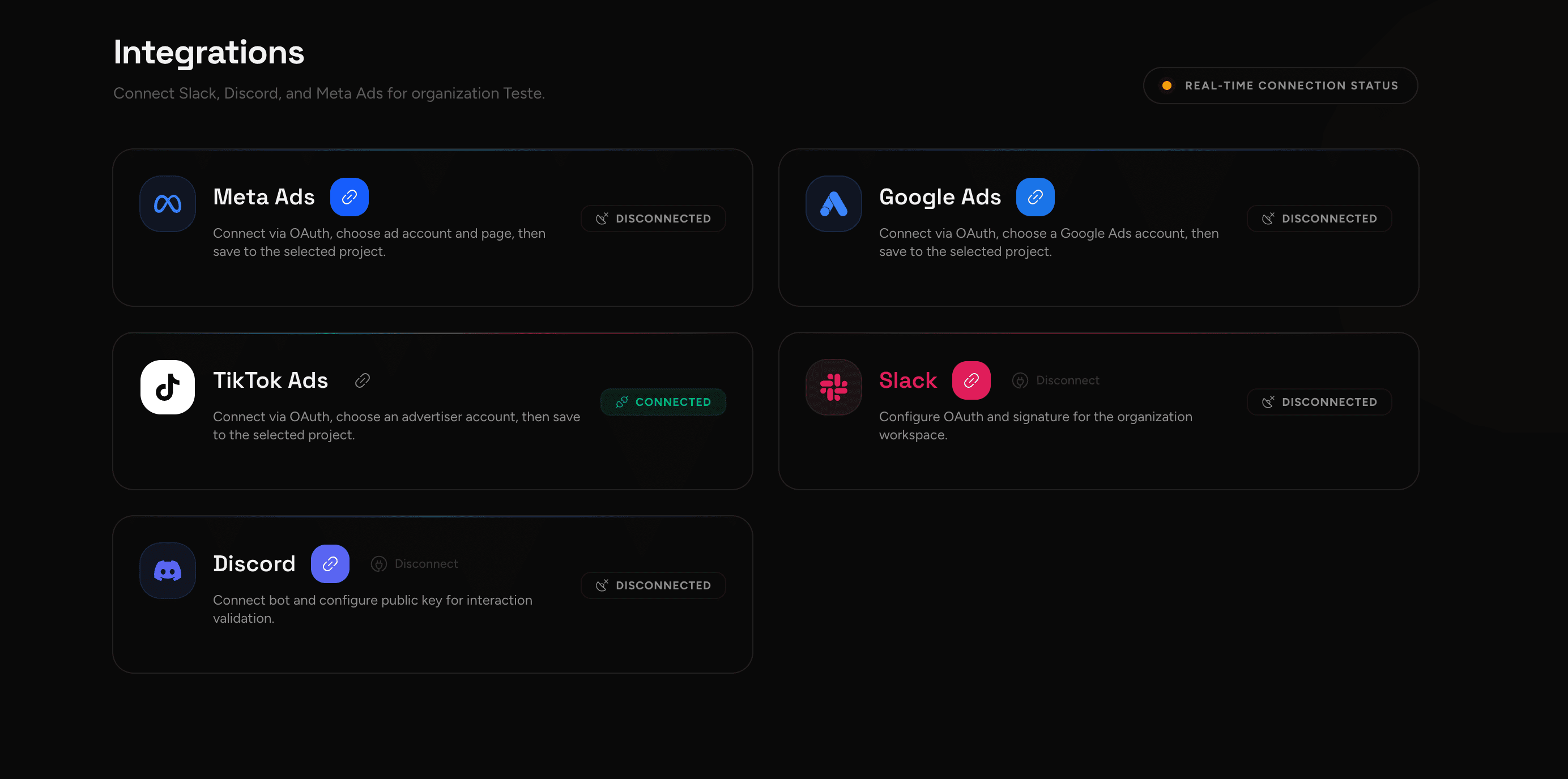Click the unplugged icon in Meta Ads badge

pos(602,219)
